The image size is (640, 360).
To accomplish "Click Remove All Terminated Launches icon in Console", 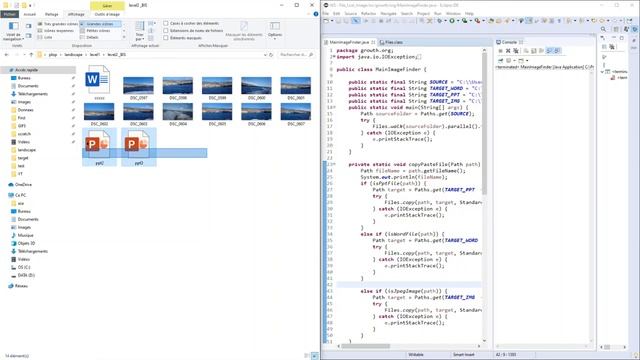I will [x=516, y=51].
